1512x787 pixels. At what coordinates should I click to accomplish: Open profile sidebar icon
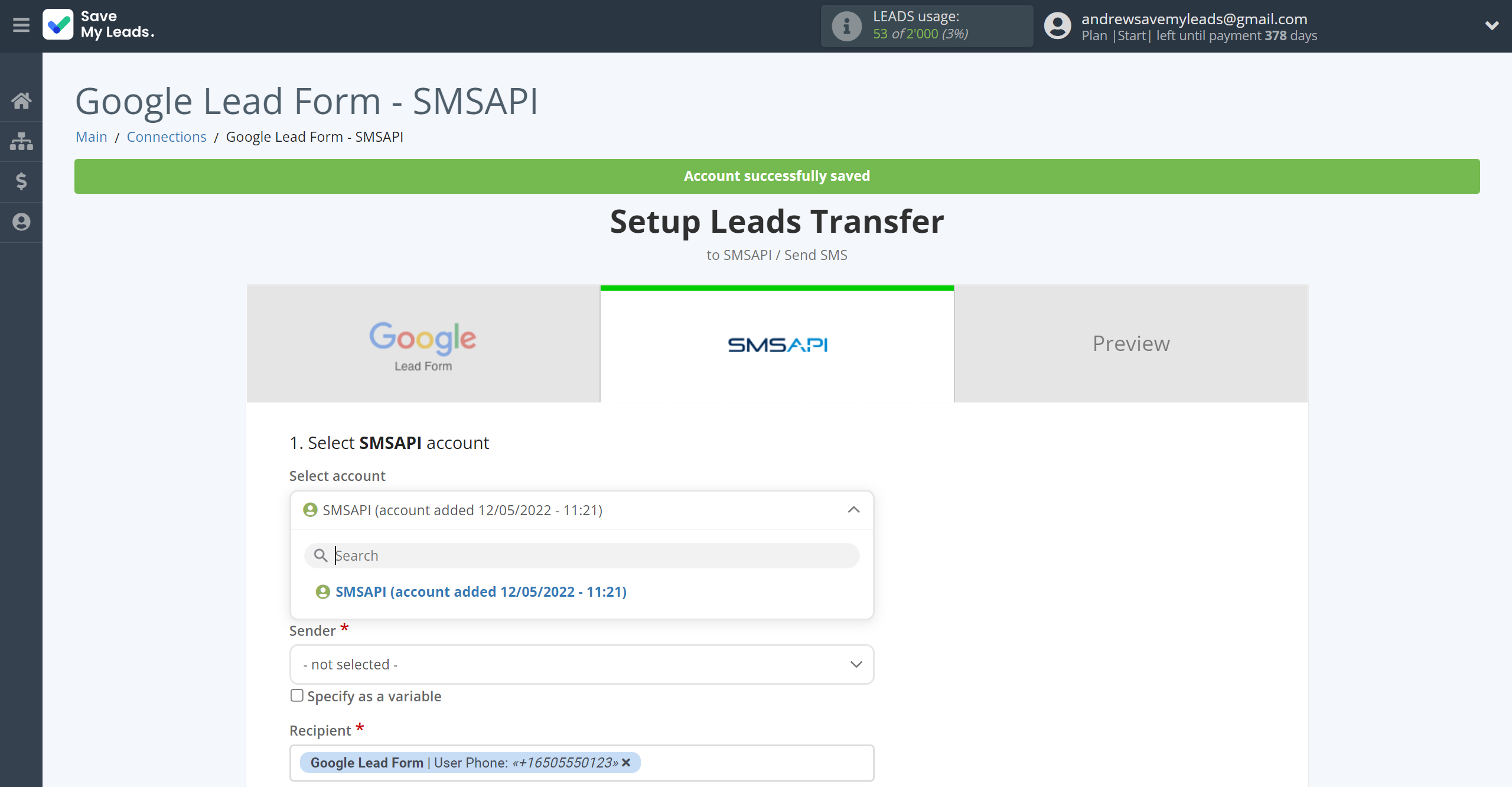[x=21, y=222]
